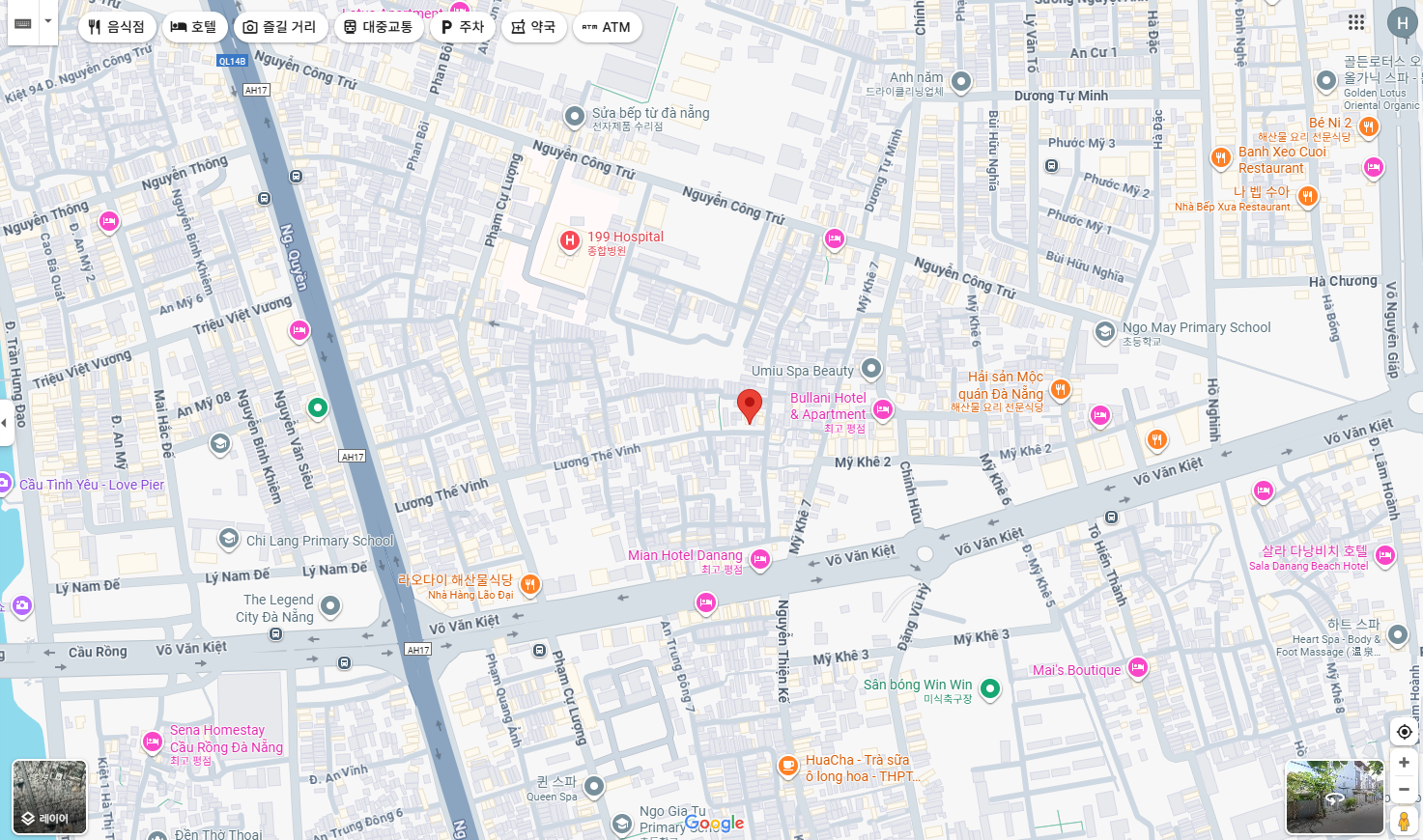Image resolution: width=1423 pixels, height=840 pixels.
Task: Click the keyboard input tools icon
Action: point(23,23)
